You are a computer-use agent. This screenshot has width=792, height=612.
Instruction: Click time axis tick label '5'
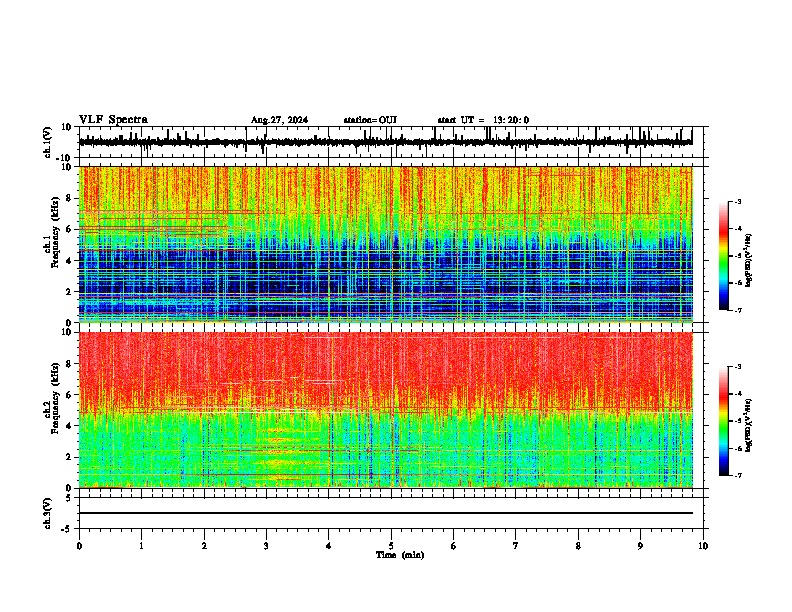coord(391,546)
